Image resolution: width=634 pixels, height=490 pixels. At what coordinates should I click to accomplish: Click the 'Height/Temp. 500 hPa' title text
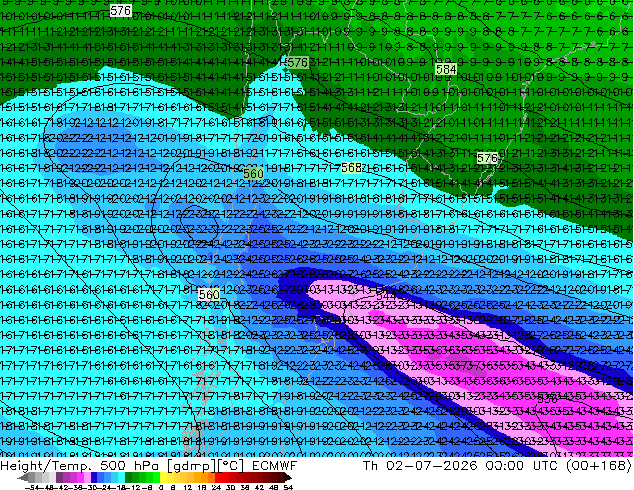coord(79,466)
